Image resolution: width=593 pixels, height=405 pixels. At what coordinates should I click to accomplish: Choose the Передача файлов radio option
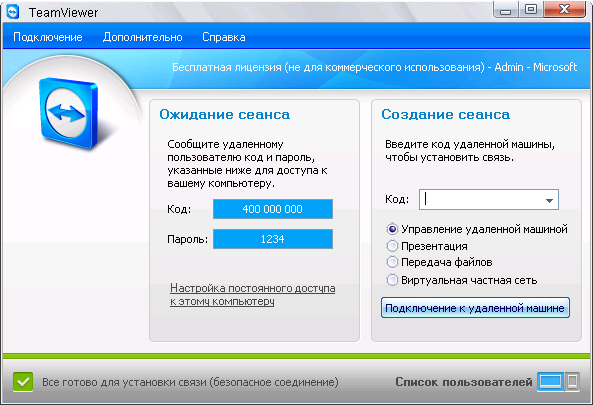[392, 262]
